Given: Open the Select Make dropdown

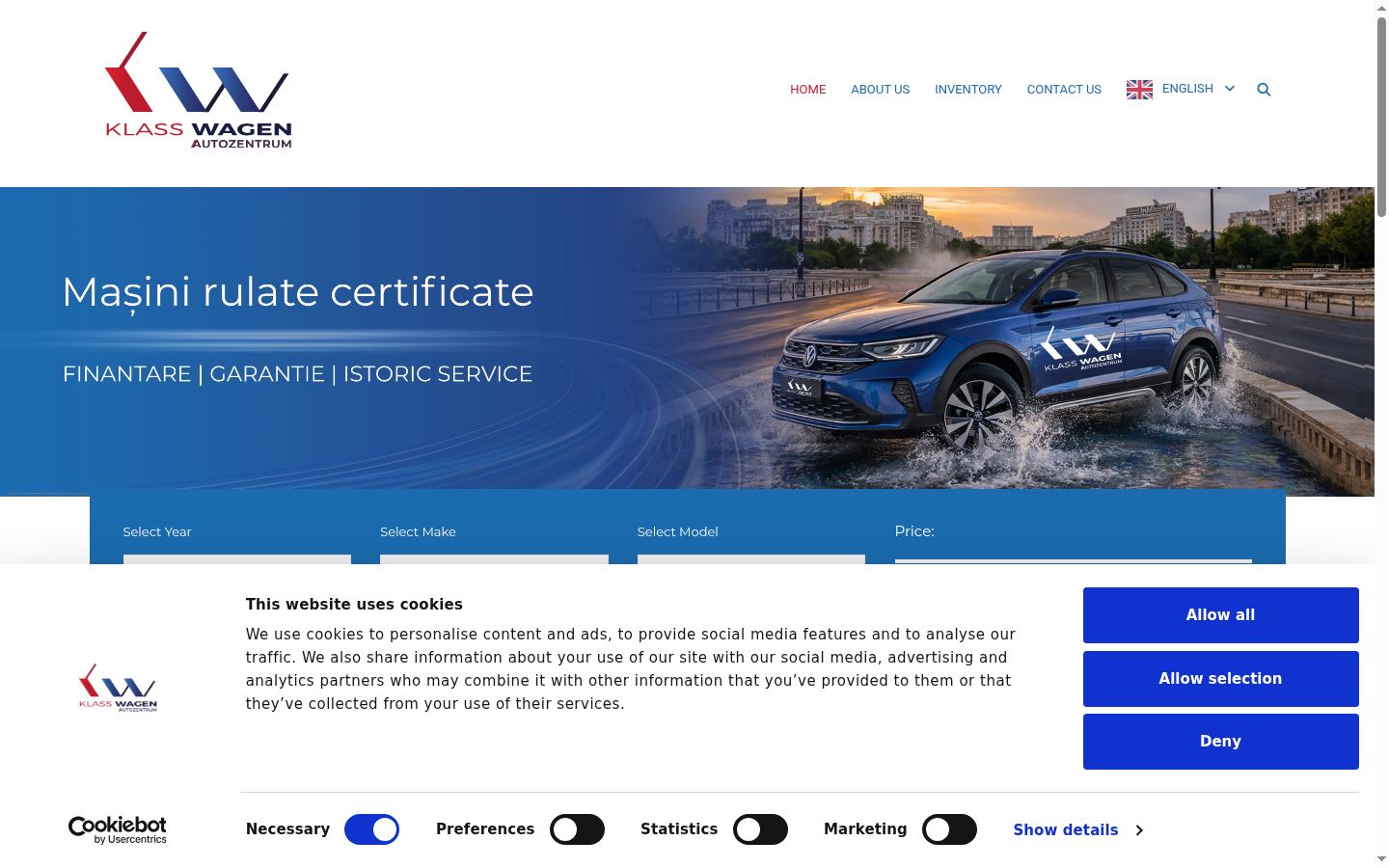Looking at the screenshot, I should (x=494, y=559).
